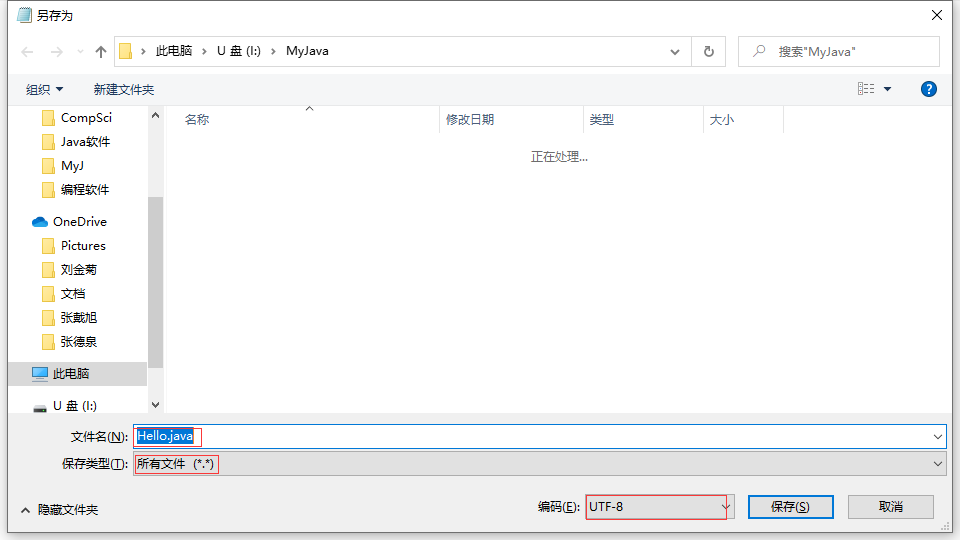Image resolution: width=960 pixels, height=540 pixels.
Task: Open the 张戴旭 folder
Action: (x=78, y=318)
